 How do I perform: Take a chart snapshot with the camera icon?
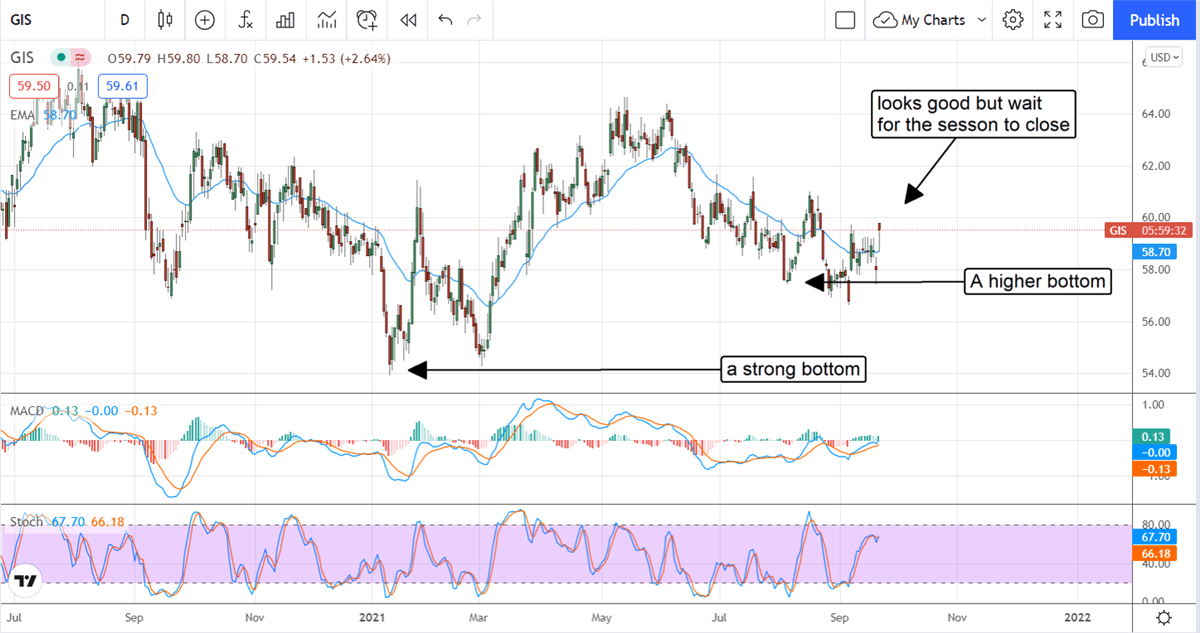1093,20
